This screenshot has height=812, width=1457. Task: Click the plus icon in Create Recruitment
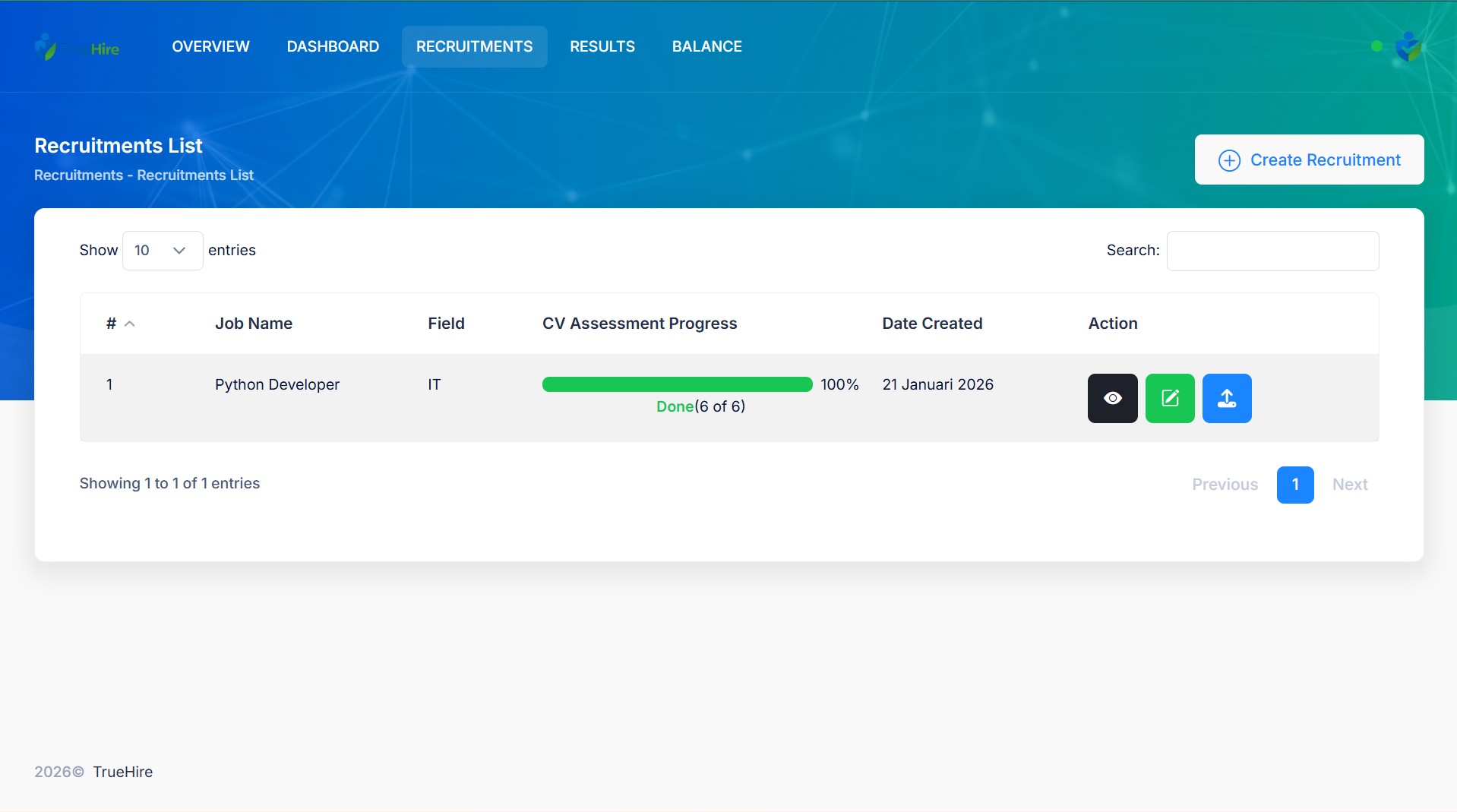tap(1228, 160)
